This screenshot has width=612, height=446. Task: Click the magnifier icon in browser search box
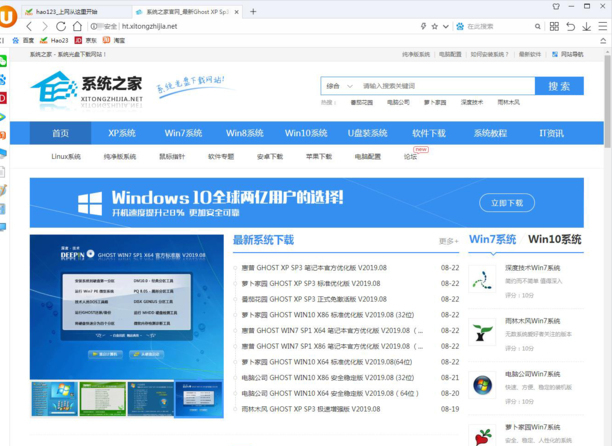[x=537, y=27]
